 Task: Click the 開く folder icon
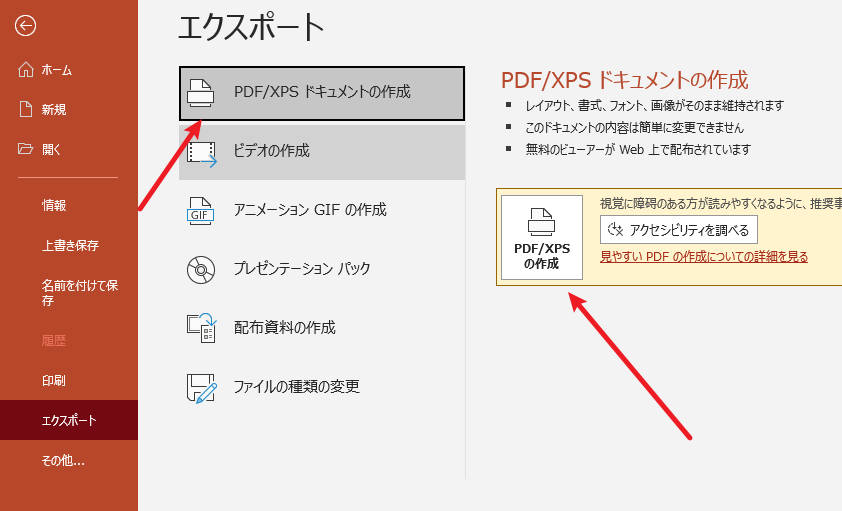point(25,149)
